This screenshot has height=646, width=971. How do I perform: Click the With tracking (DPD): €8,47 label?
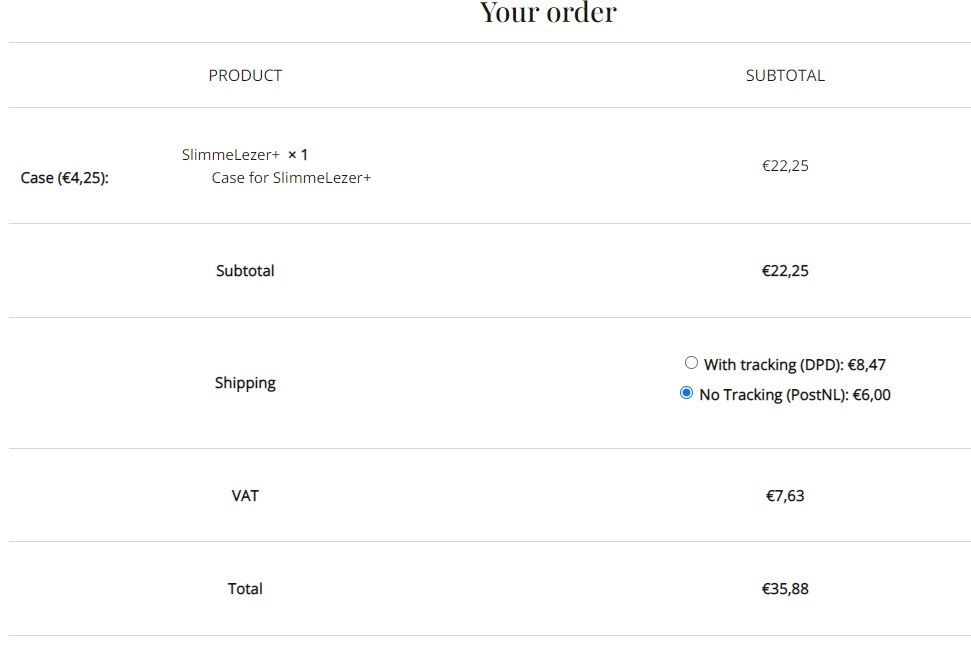(795, 365)
